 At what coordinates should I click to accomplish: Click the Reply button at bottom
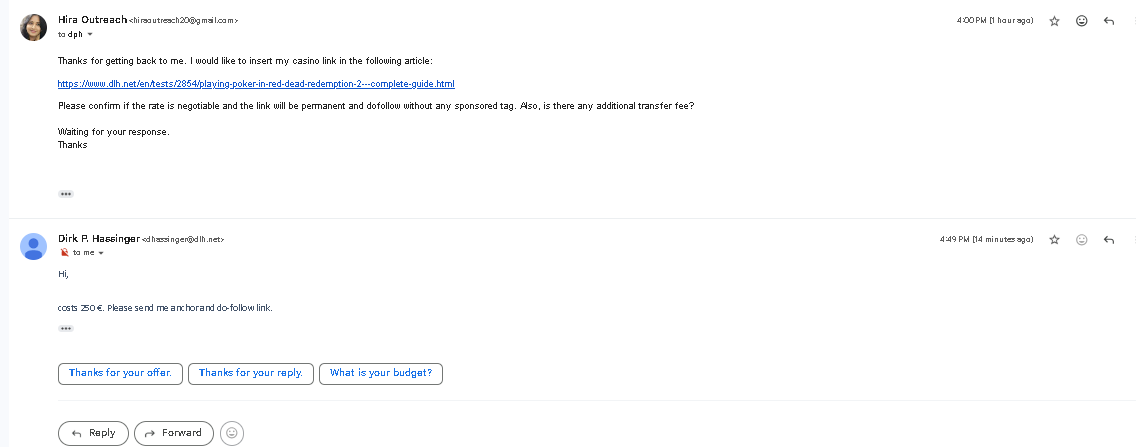pyautogui.click(x=93, y=433)
